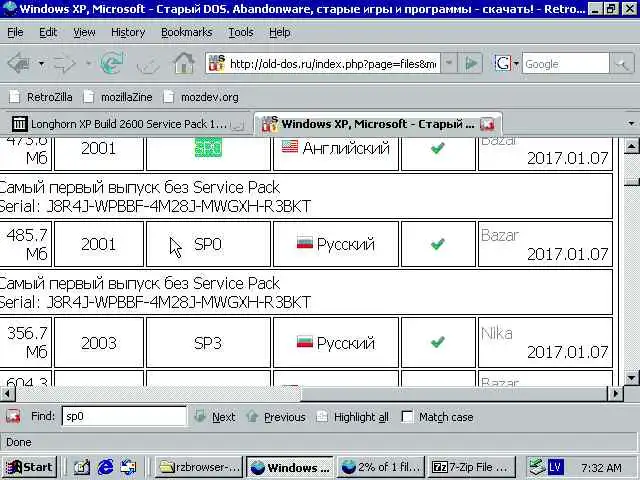640x480 pixels.
Task: Open the Windows Start menu
Action: (29, 467)
